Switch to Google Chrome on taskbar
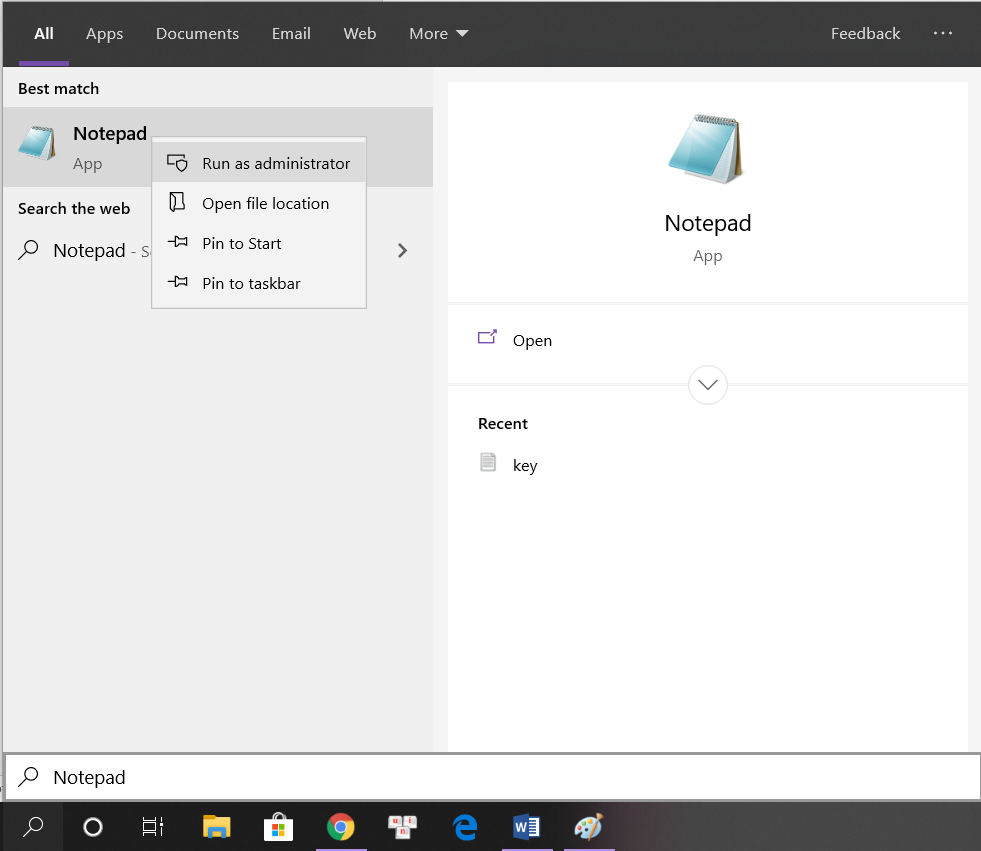981x851 pixels. pos(341,827)
